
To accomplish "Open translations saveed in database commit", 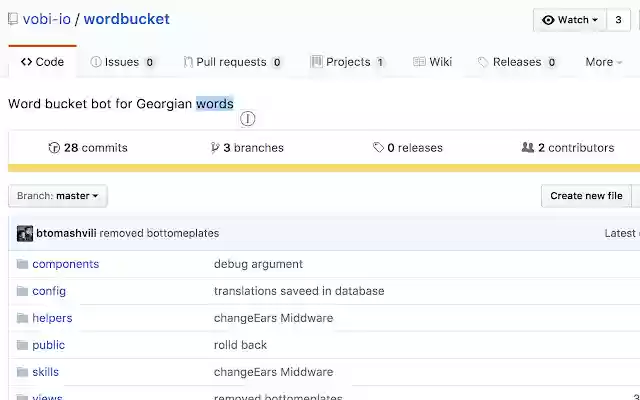I will tap(299, 291).
